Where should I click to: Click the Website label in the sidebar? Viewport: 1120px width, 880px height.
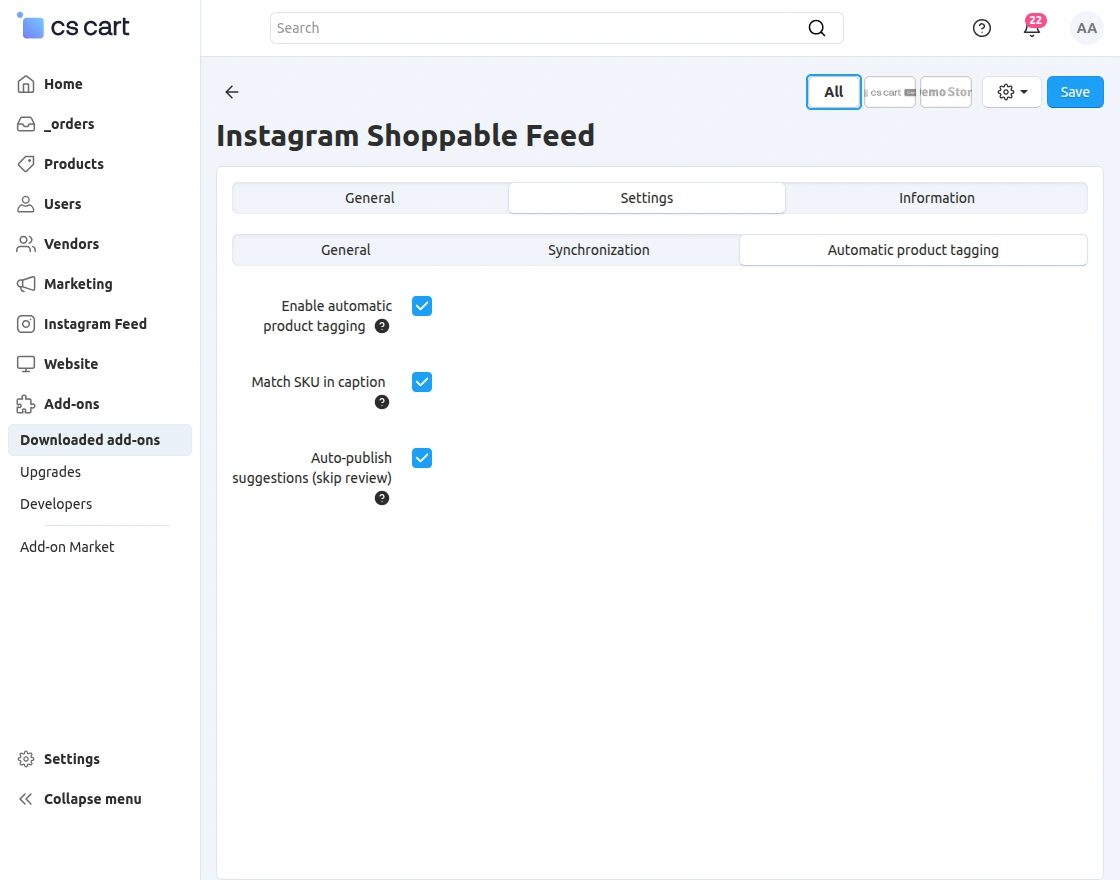coord(71,364)
